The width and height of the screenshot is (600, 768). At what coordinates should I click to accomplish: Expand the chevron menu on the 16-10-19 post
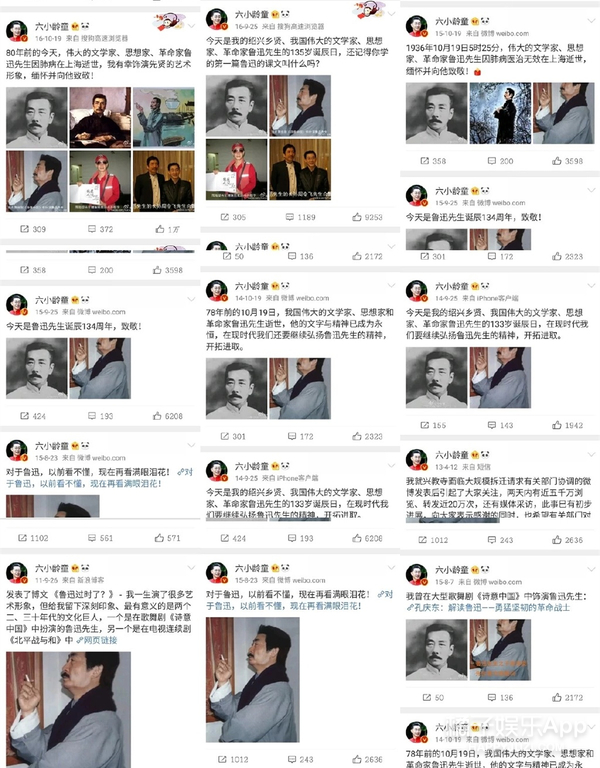point(192,25)
